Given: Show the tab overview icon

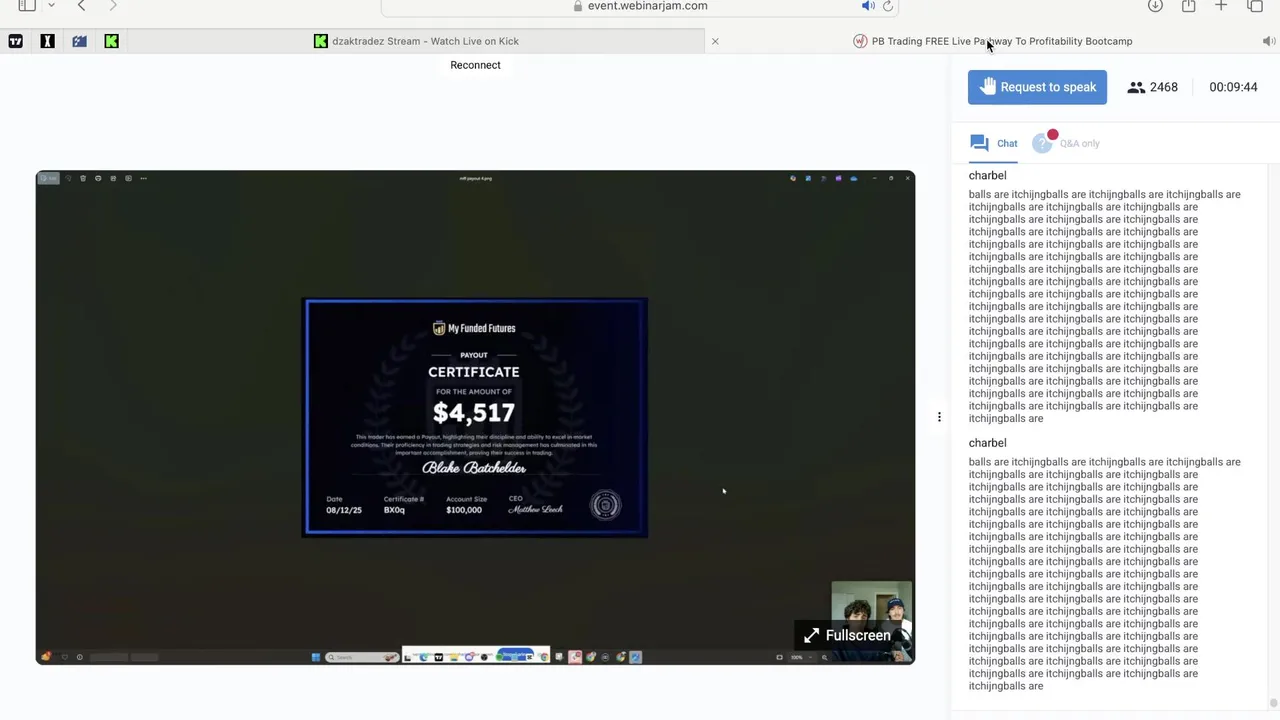Looking at the screenshot, I should [x=1255, y=6].
